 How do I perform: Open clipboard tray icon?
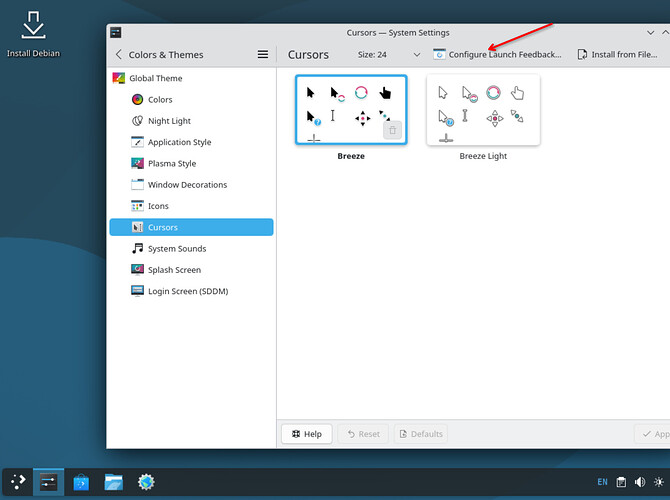click(621, 482)
